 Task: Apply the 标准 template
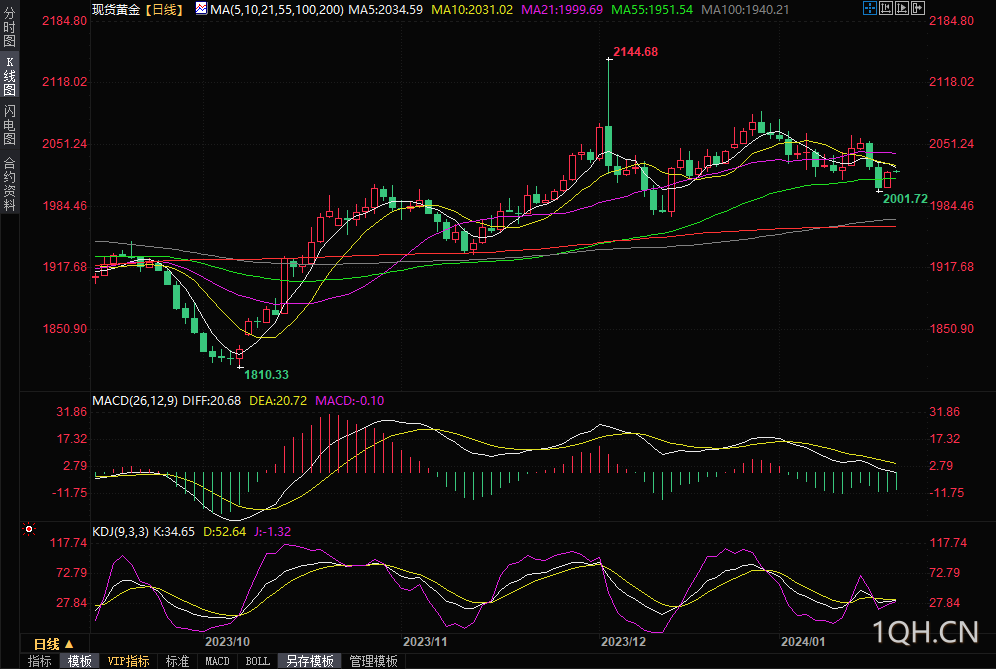[177, 661]
